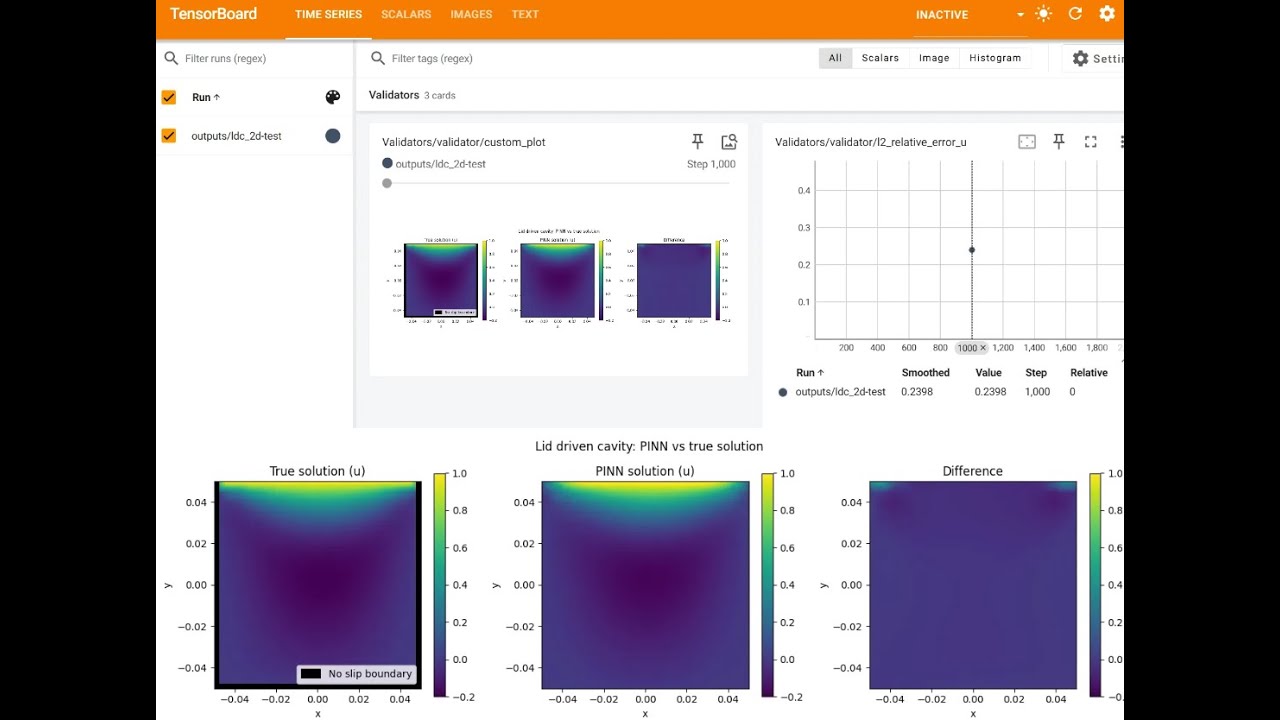Uncheck the outputs/ldc_2d-test run checkbox
Viewport: 1280px width, 720px height.
point(169,136)
